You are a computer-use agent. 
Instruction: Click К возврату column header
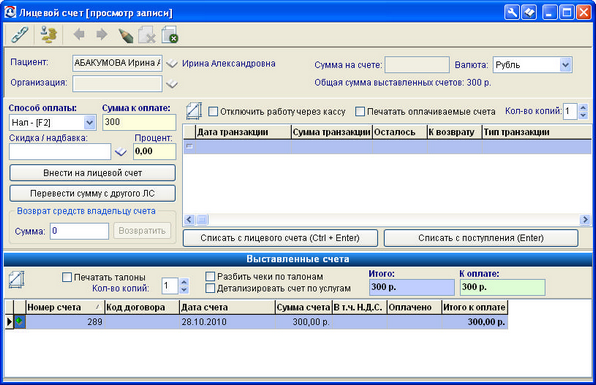click(x=455, y=132)
